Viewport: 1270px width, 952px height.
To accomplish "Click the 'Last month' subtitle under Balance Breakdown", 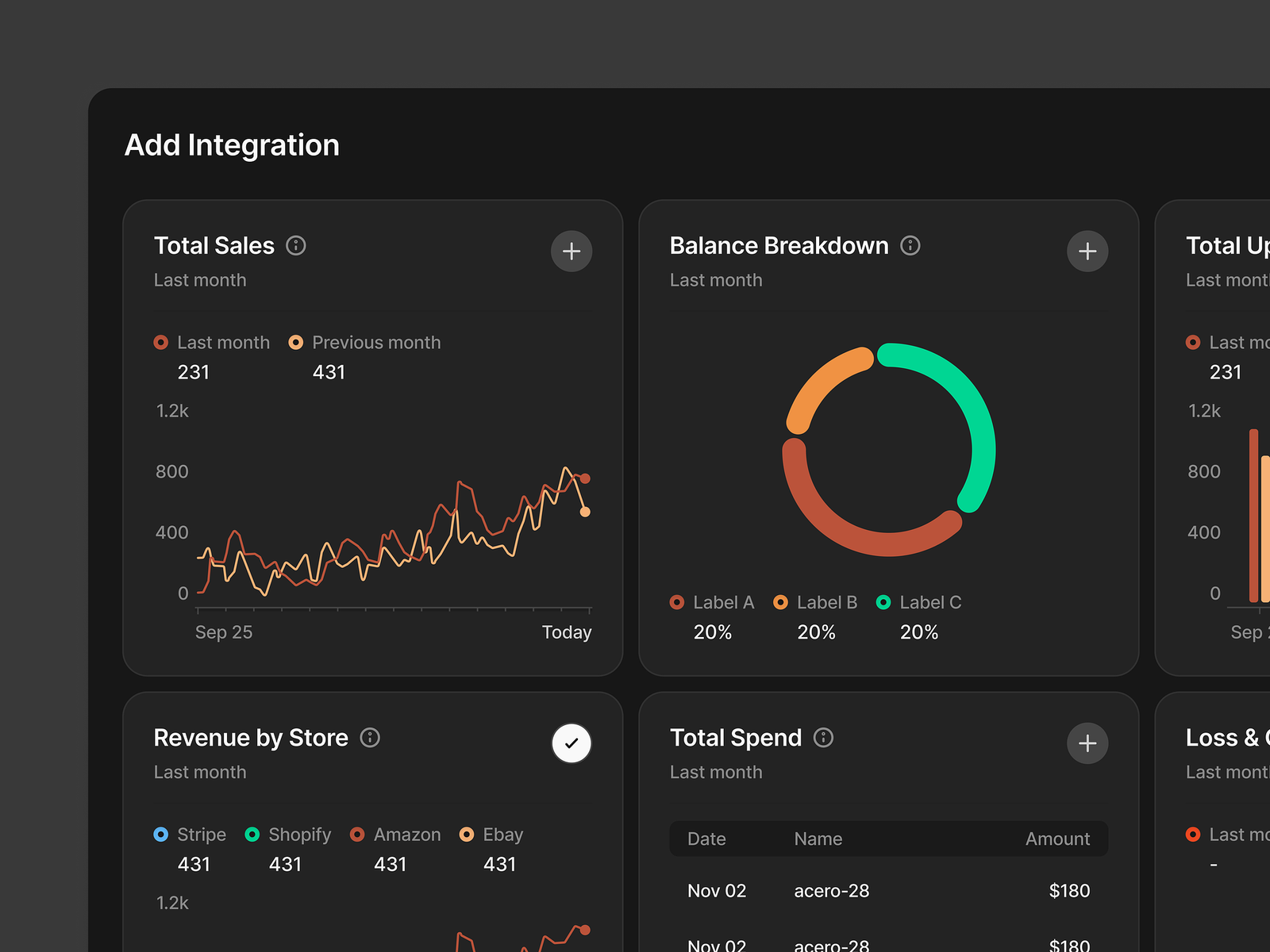I will tap(716, 280).
